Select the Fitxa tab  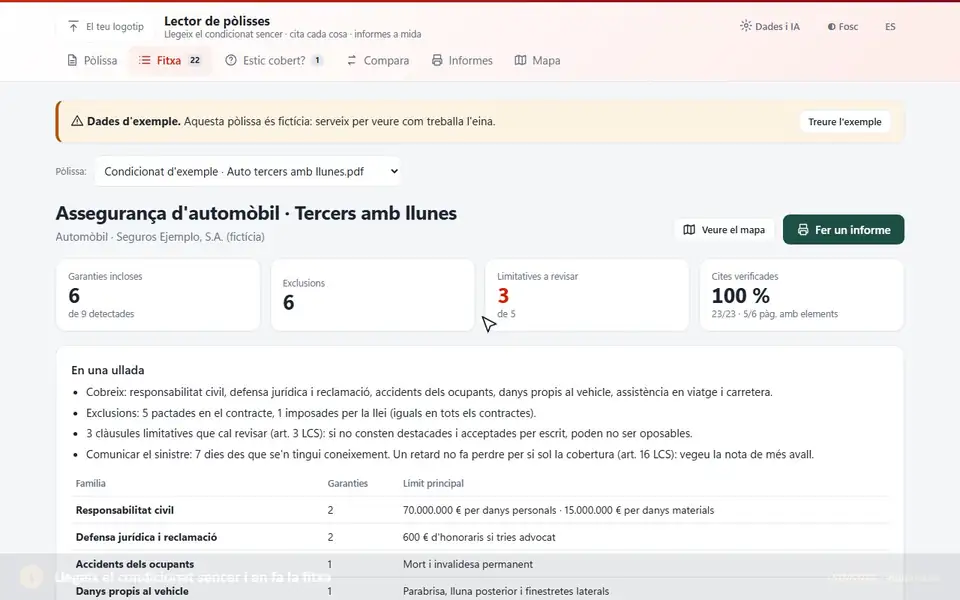[170, 61]
